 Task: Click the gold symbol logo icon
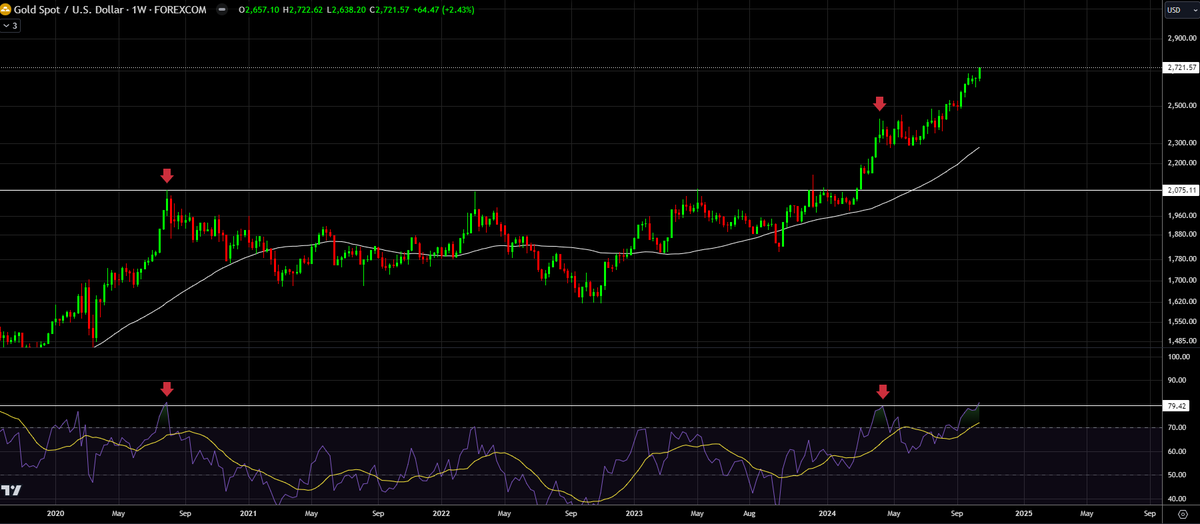(5, 8)
